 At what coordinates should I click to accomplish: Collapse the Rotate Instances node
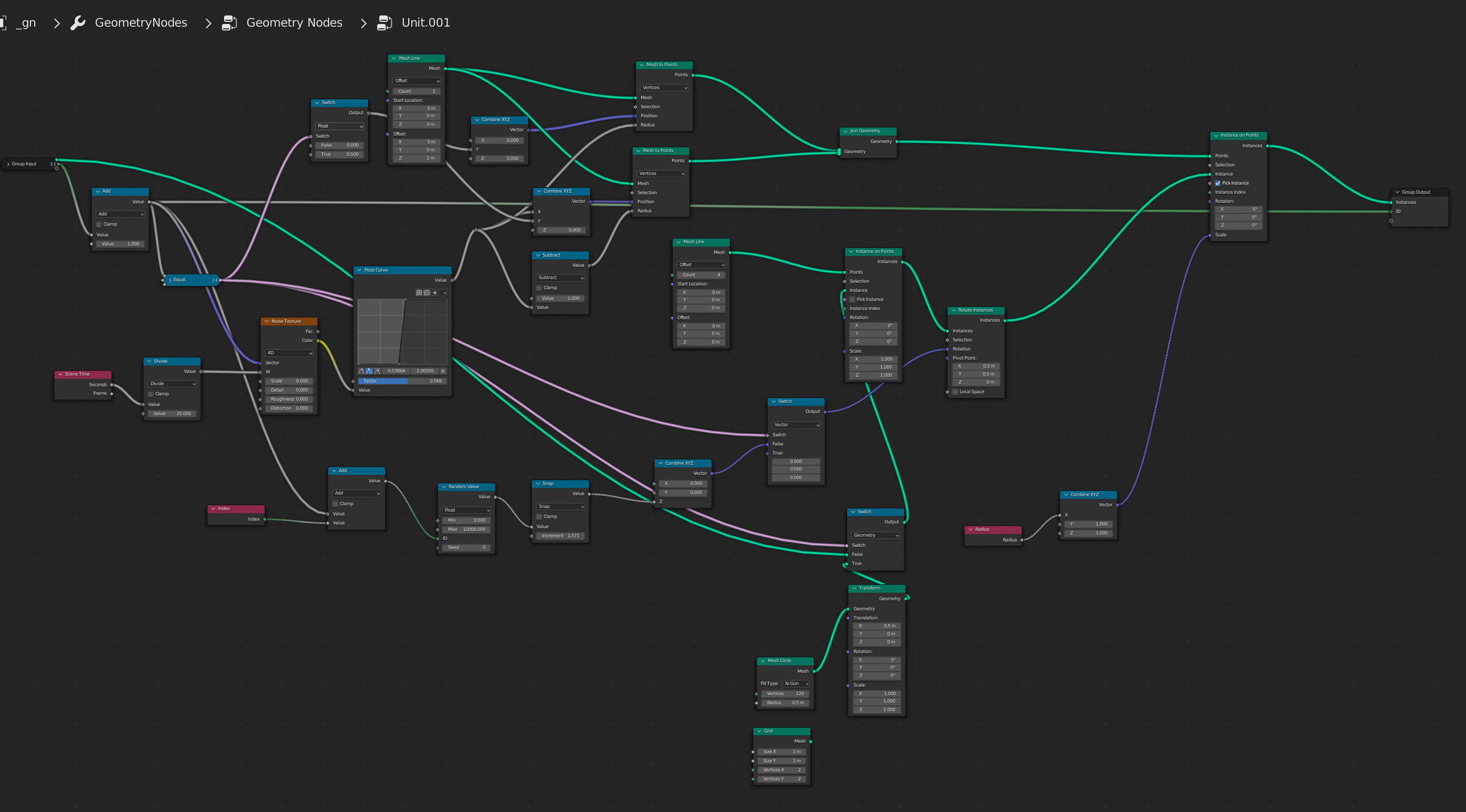click(x=953, y=310)
